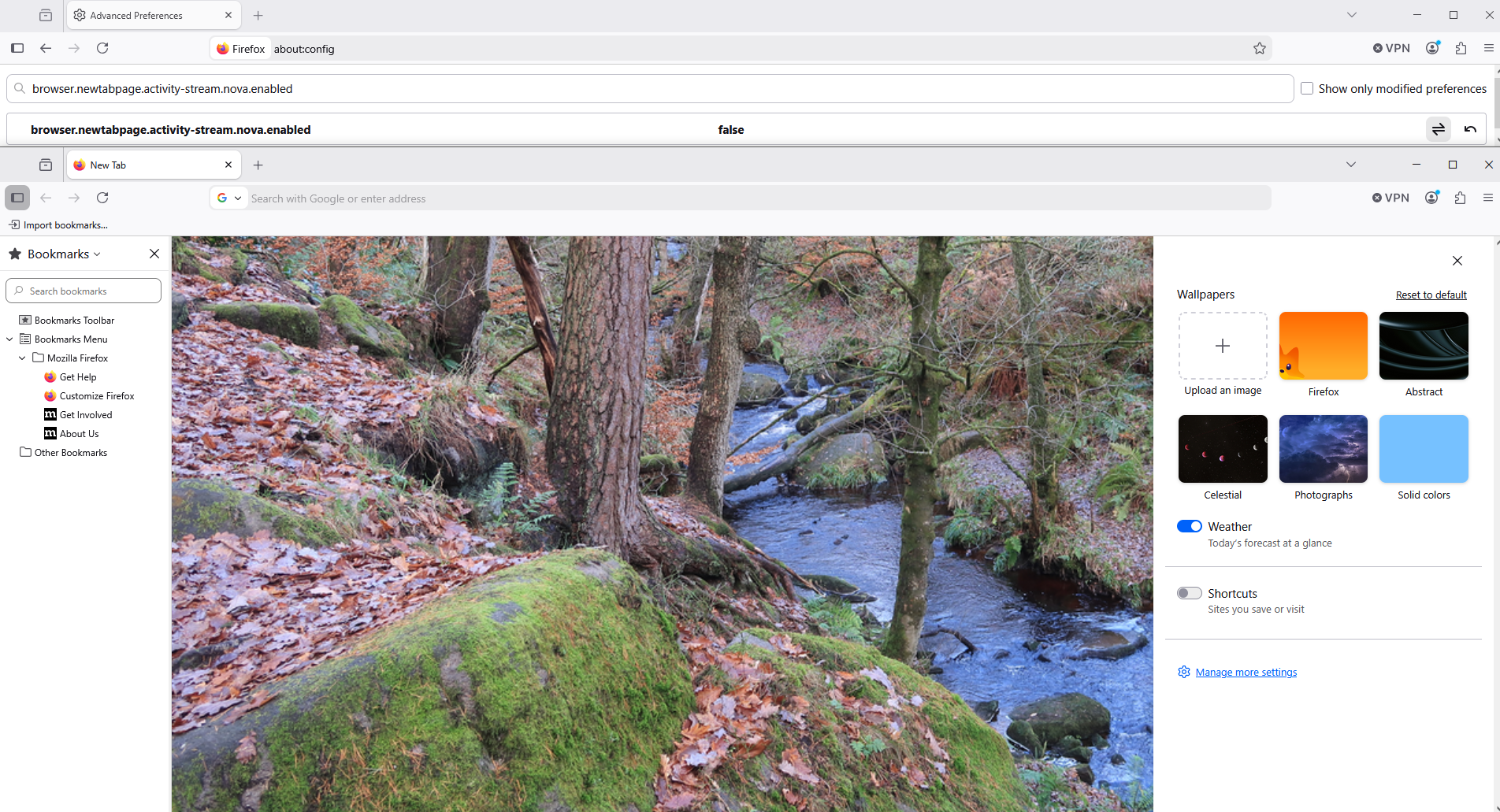Toggle the nova.enabled preference value
The image size is (1500, 812).
click(x=1438, y=129)
